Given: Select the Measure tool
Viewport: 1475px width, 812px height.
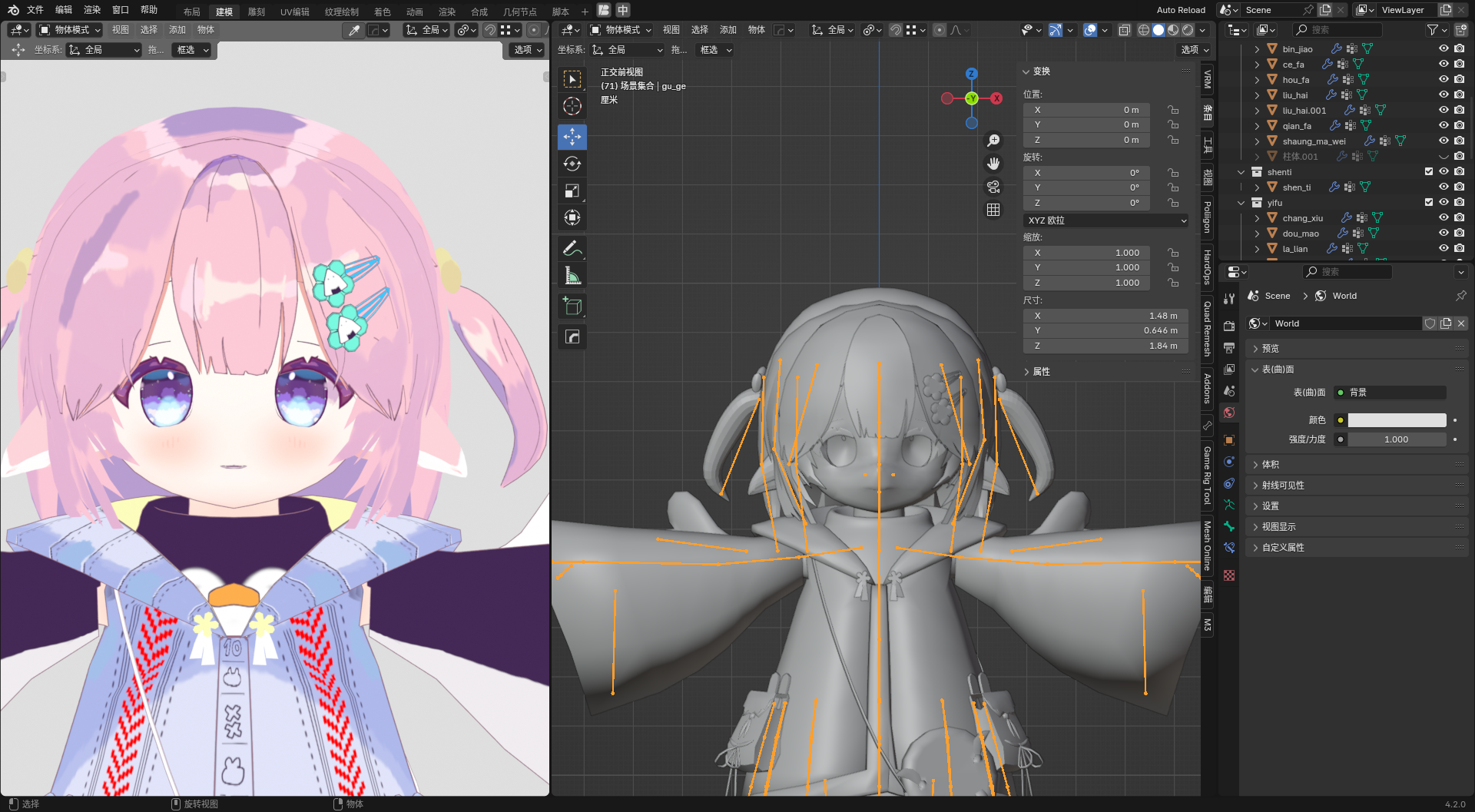Looking at the screenshot, I should 572,276.
